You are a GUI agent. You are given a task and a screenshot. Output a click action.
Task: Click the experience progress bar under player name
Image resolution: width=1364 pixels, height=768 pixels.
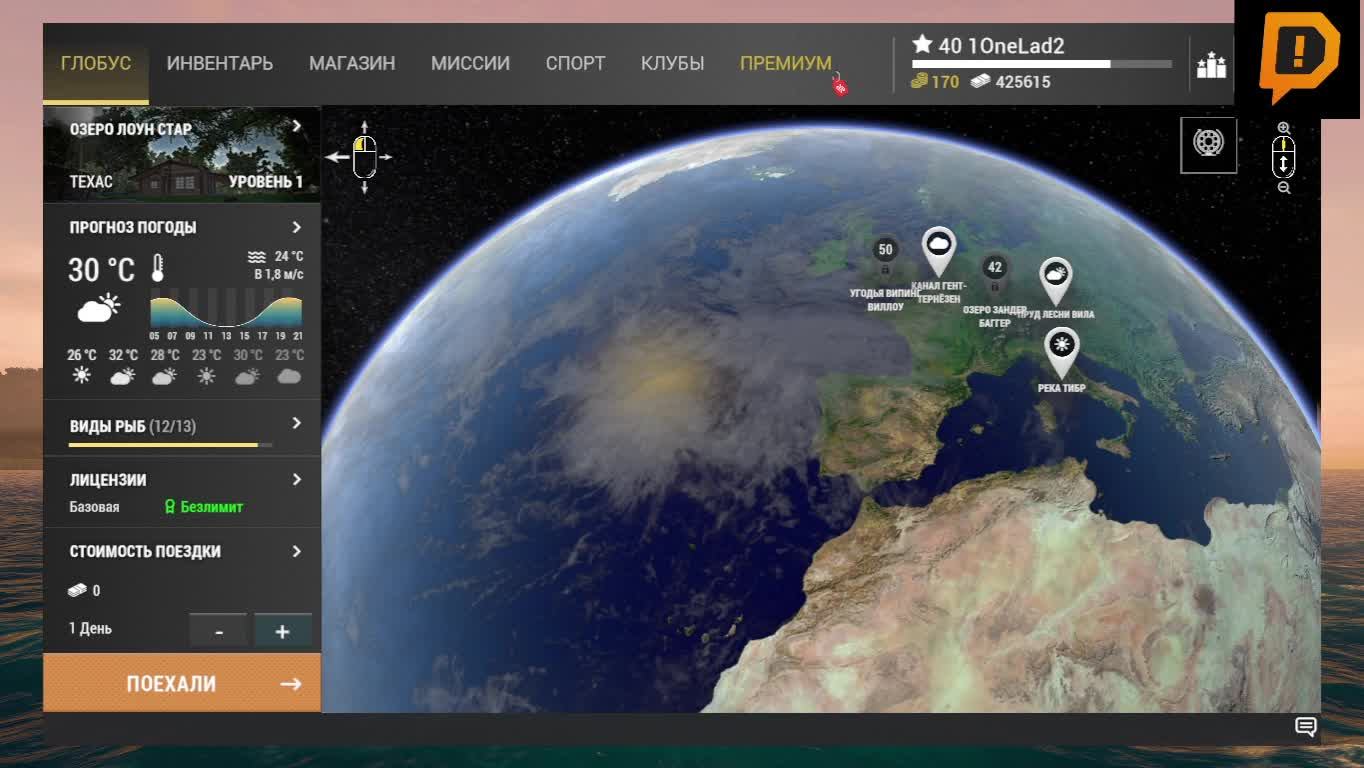pos(1041,64)
